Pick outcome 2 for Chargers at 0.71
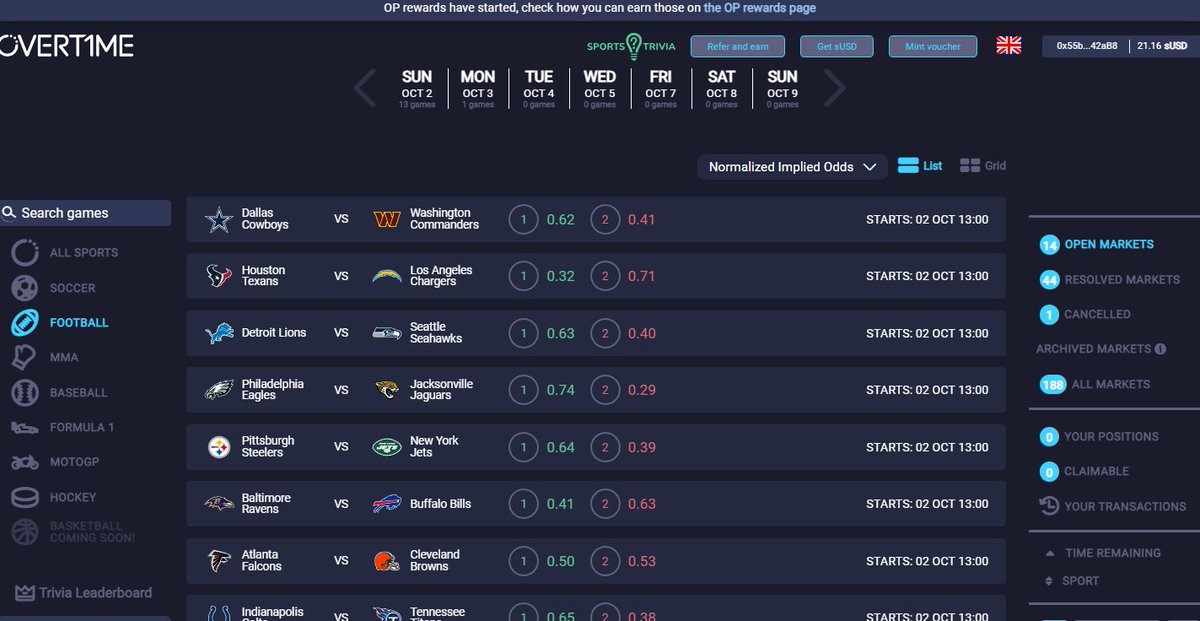The image size is (1200, 621). 604,276
